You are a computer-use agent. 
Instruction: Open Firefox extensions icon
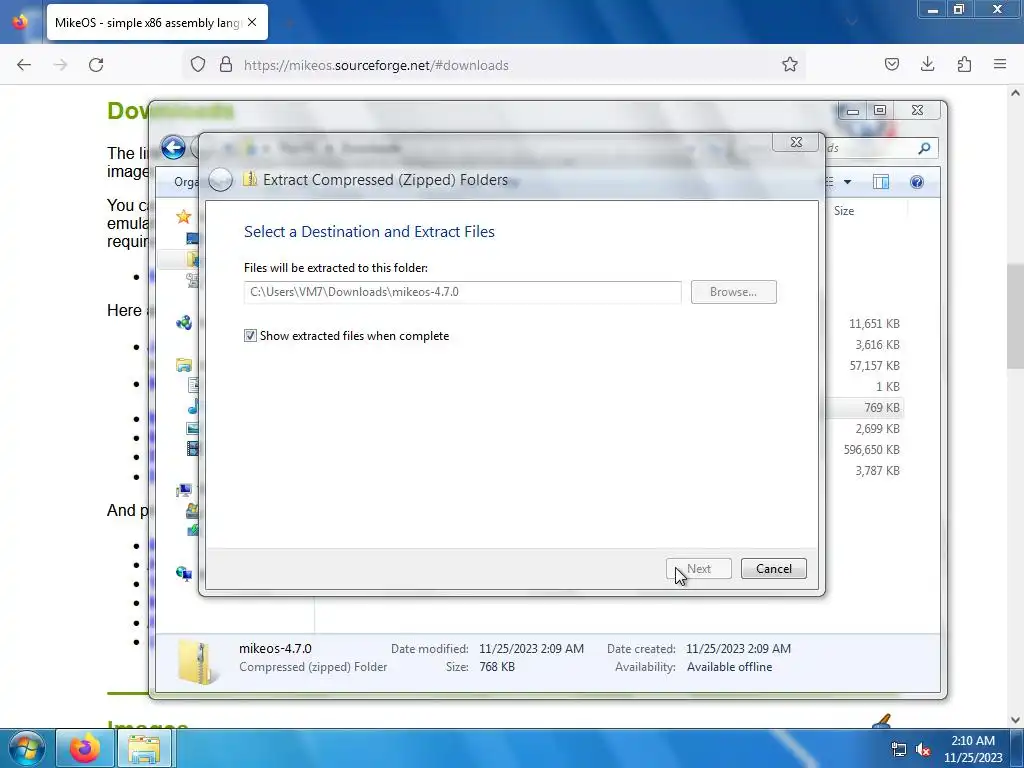click(964, 65)
